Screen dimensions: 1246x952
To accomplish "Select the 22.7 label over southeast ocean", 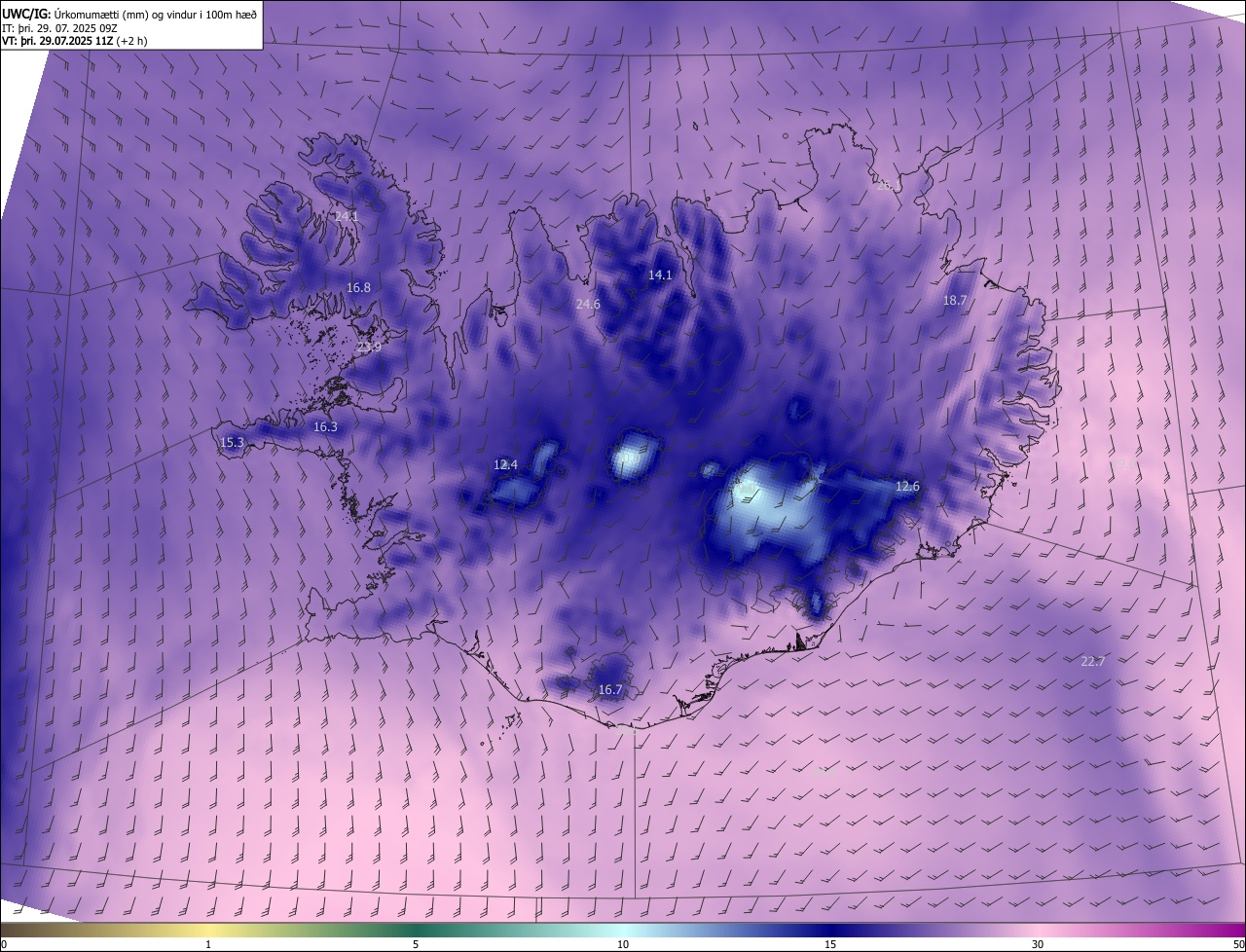I will coord(1093,661).
